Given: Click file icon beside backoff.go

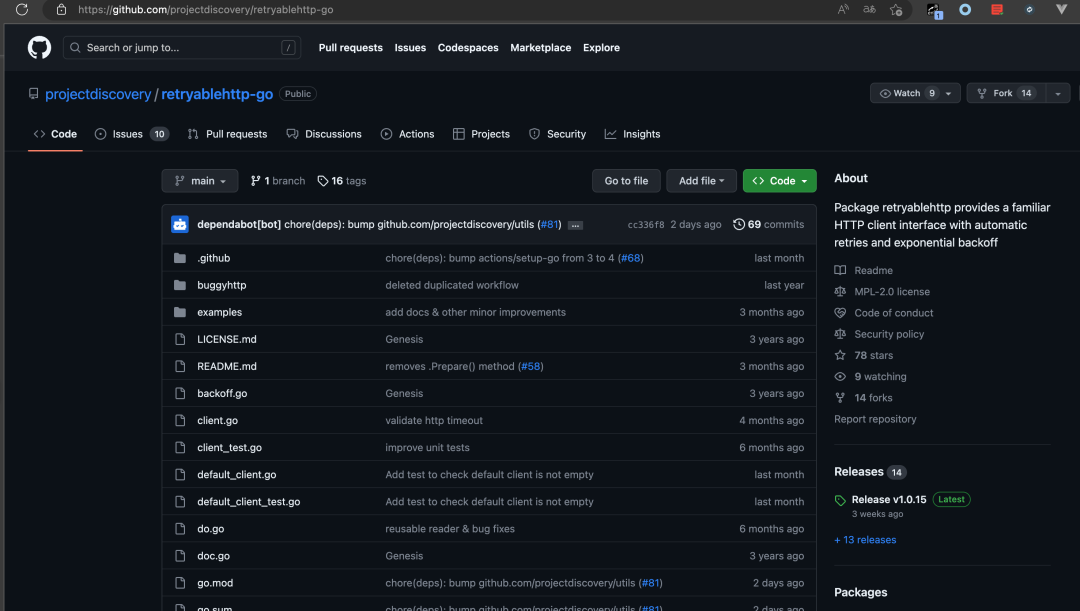Looking at the screenshot, I should click(180, 393).
